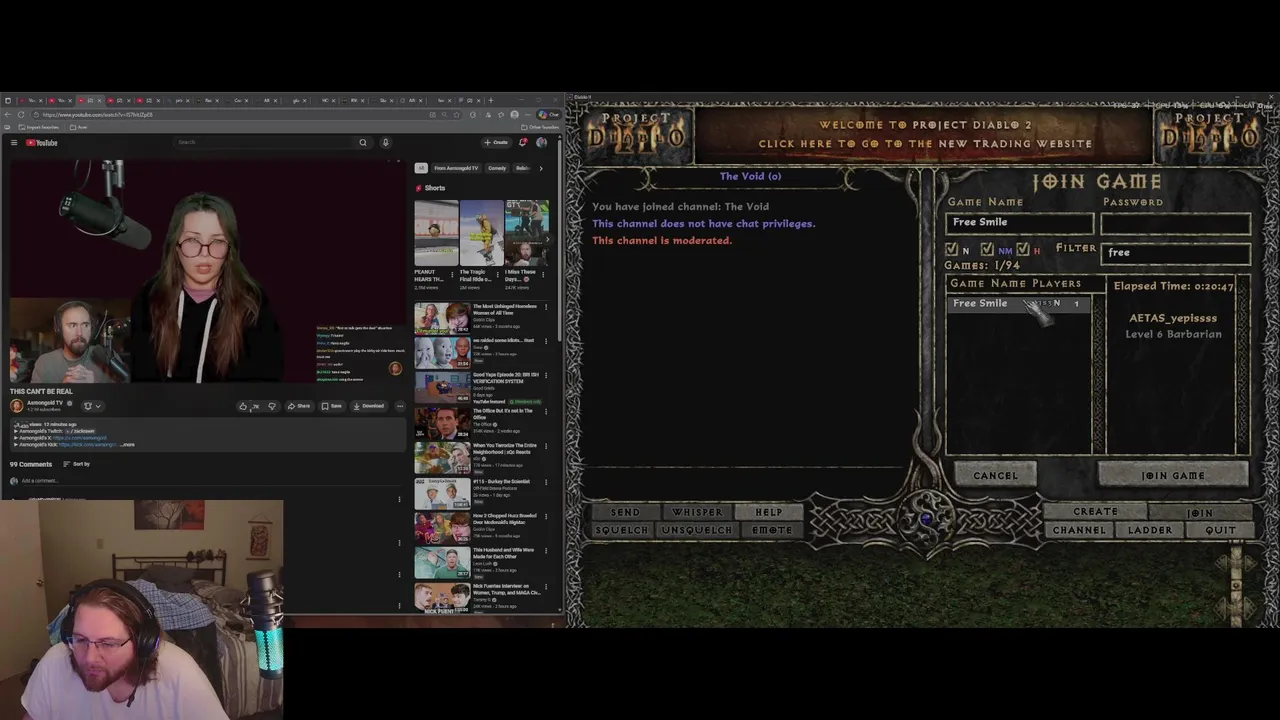Image resolution: width=1280 pixels, height=720 pixels.
Task: Open the PEANUT HEARS Shorts thumbnail
Action: pyautogui.click(x=436, y=233)
